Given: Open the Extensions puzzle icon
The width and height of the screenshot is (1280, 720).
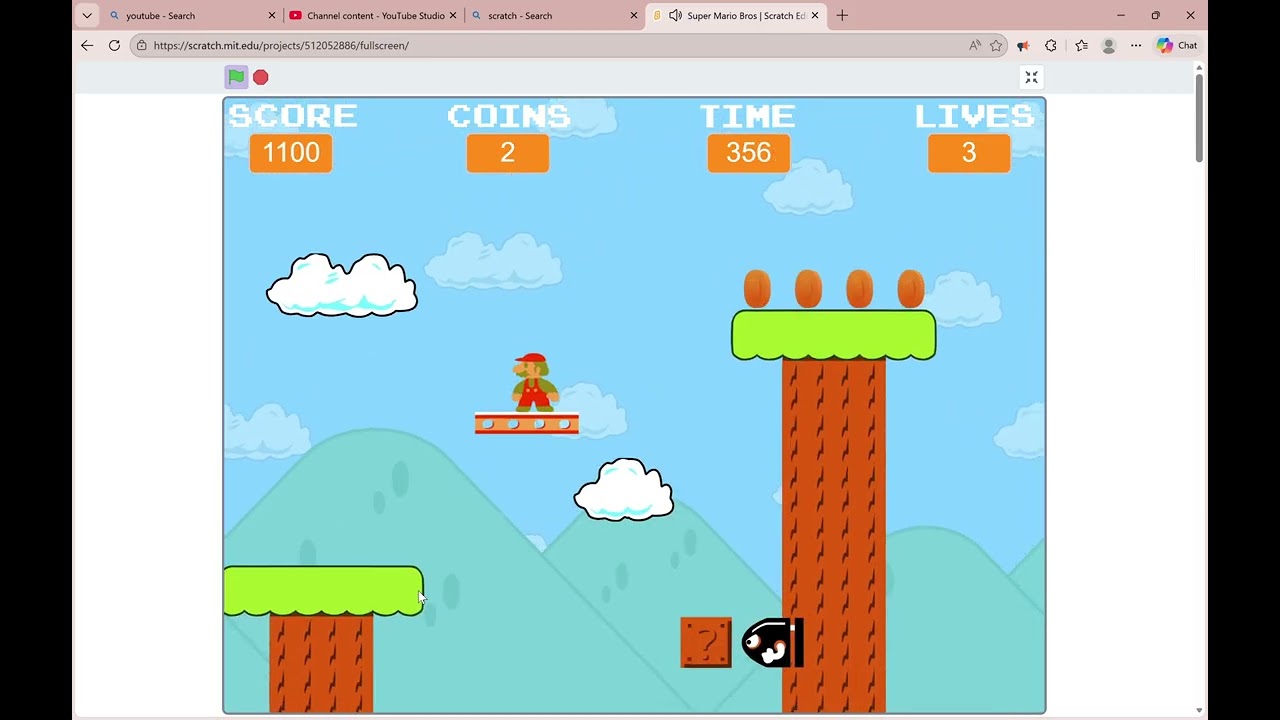Looking at the screenshot, I should coord(1051,45).
